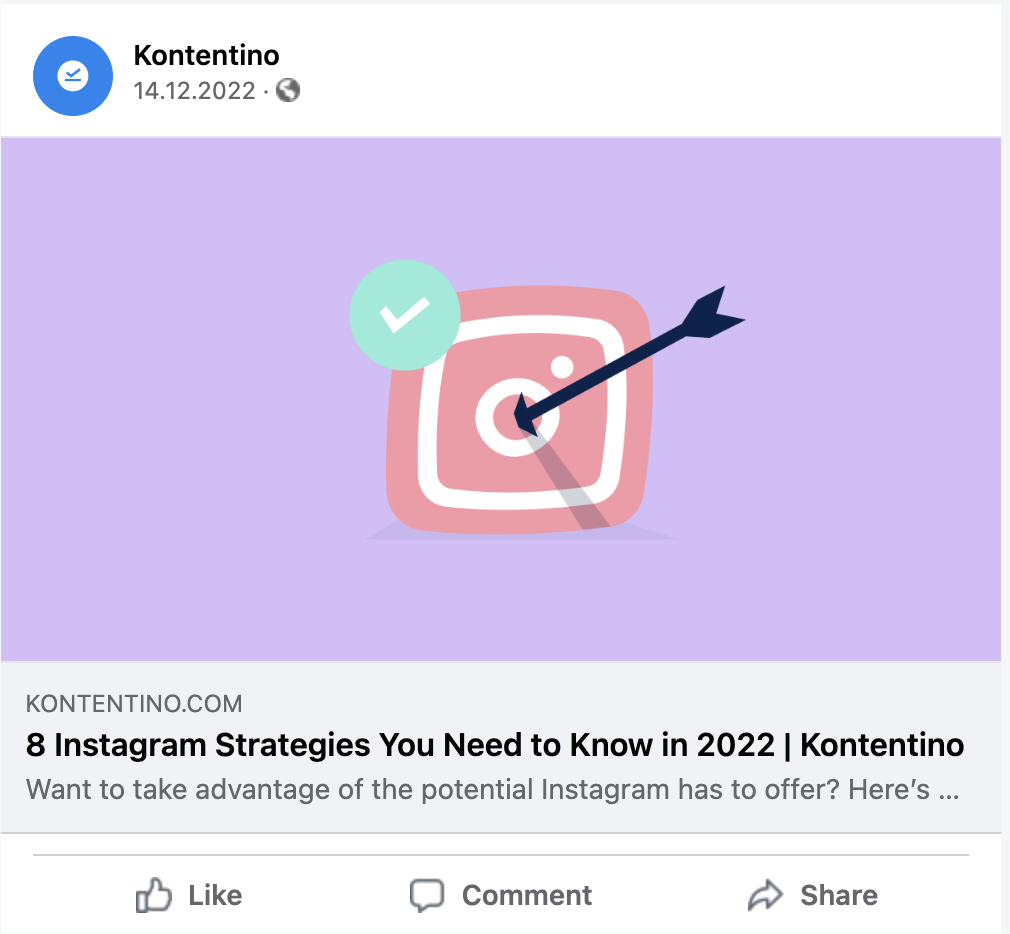Open the Kontentino page name link

[206, 55]
